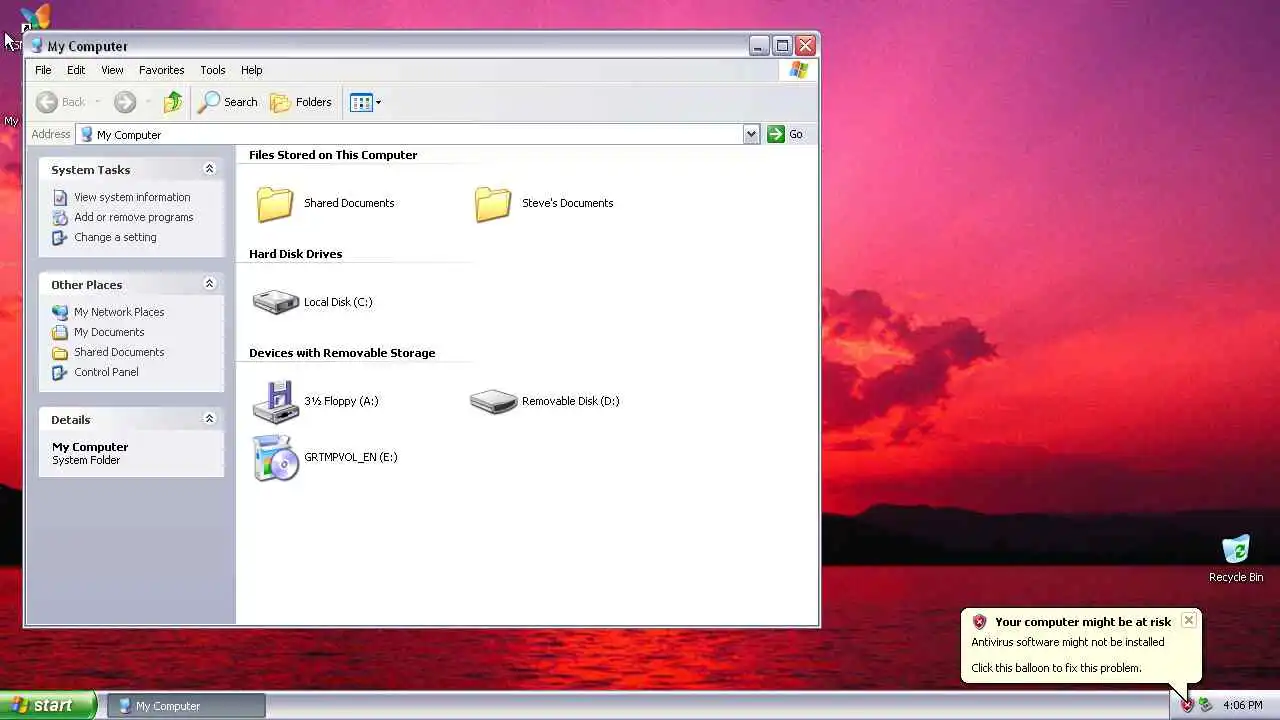Click the Add or remove programs icon
1280x720 pixels.
(x=60, y=217)
